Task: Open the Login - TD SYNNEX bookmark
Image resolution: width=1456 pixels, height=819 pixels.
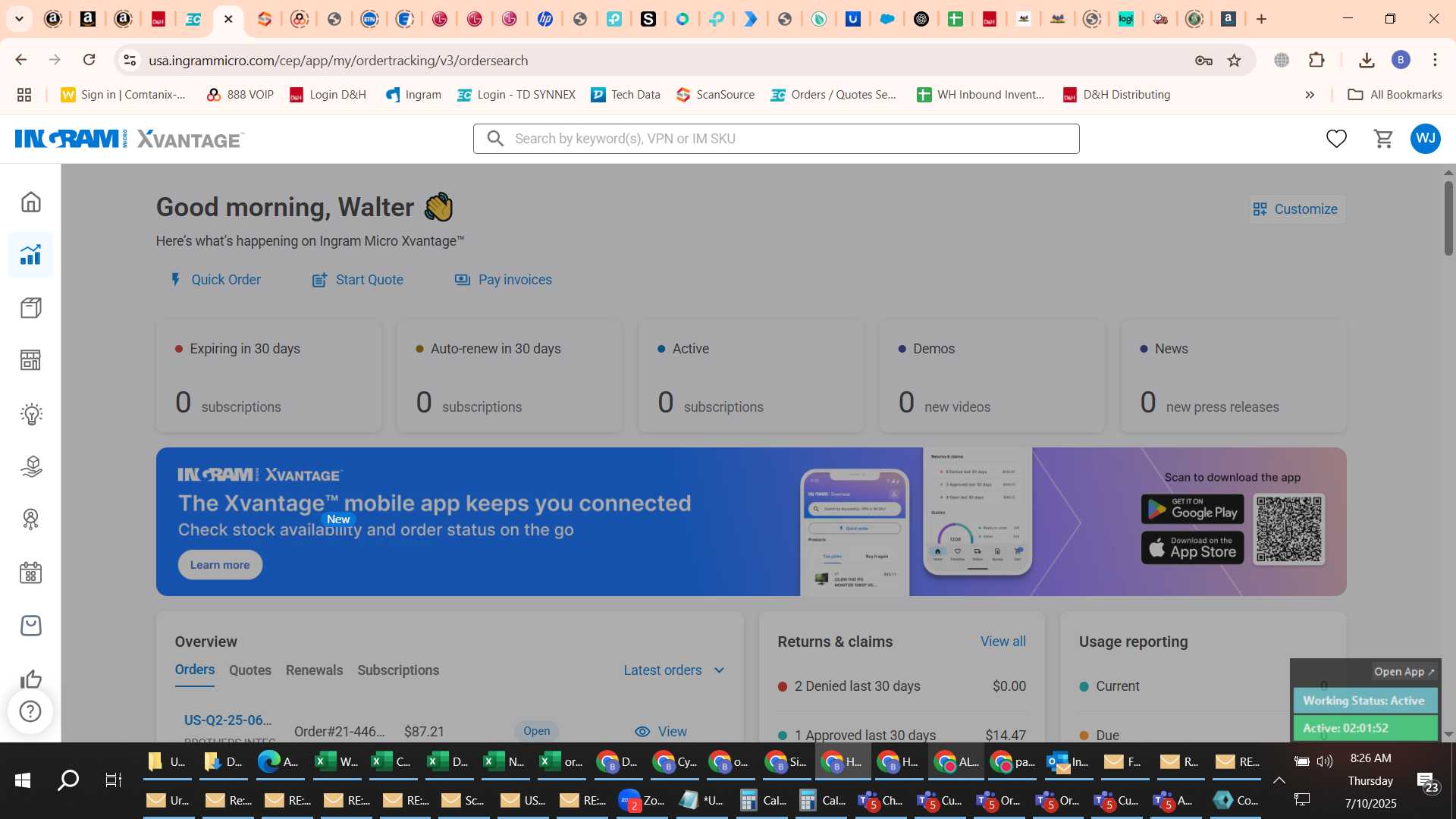Action: tap(516, 95)
